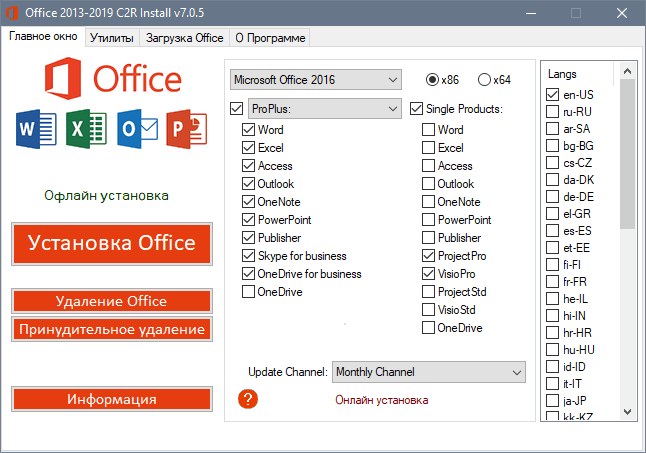Screen dimensions: 646x453
Task: Open the О Программе tab
Action: click(270, 38)
